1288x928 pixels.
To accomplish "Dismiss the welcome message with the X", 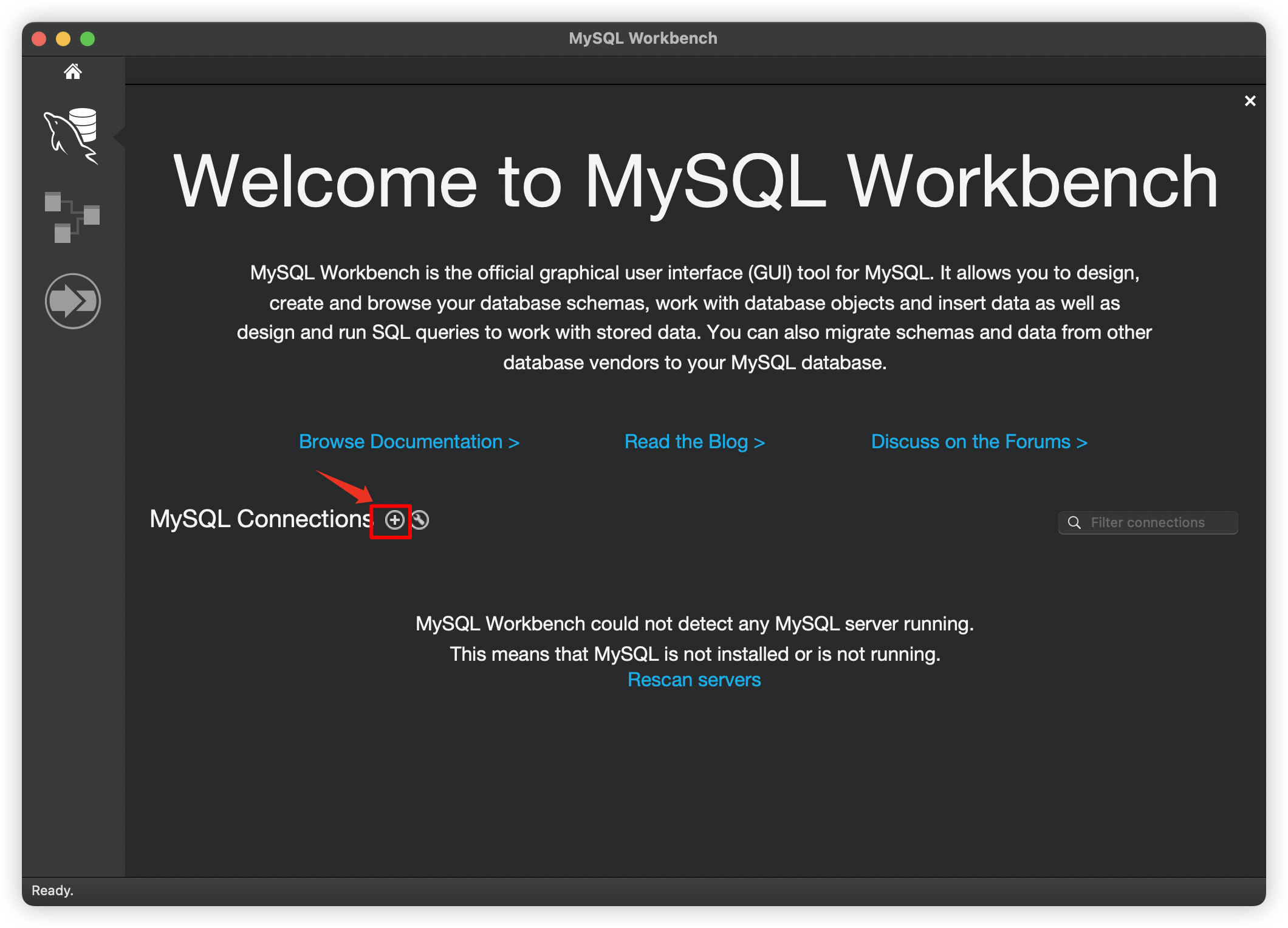I will click(1250, 101).
